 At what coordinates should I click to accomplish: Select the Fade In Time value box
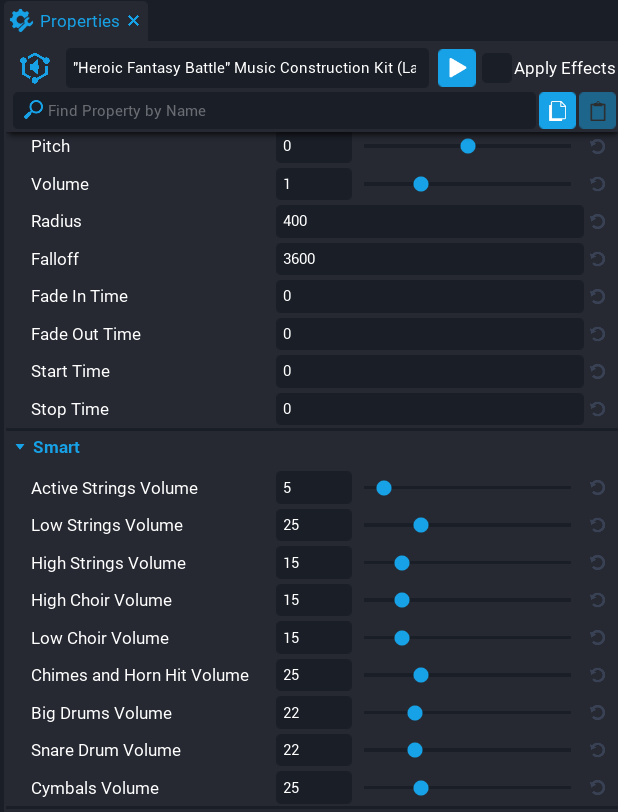[430, 296]
